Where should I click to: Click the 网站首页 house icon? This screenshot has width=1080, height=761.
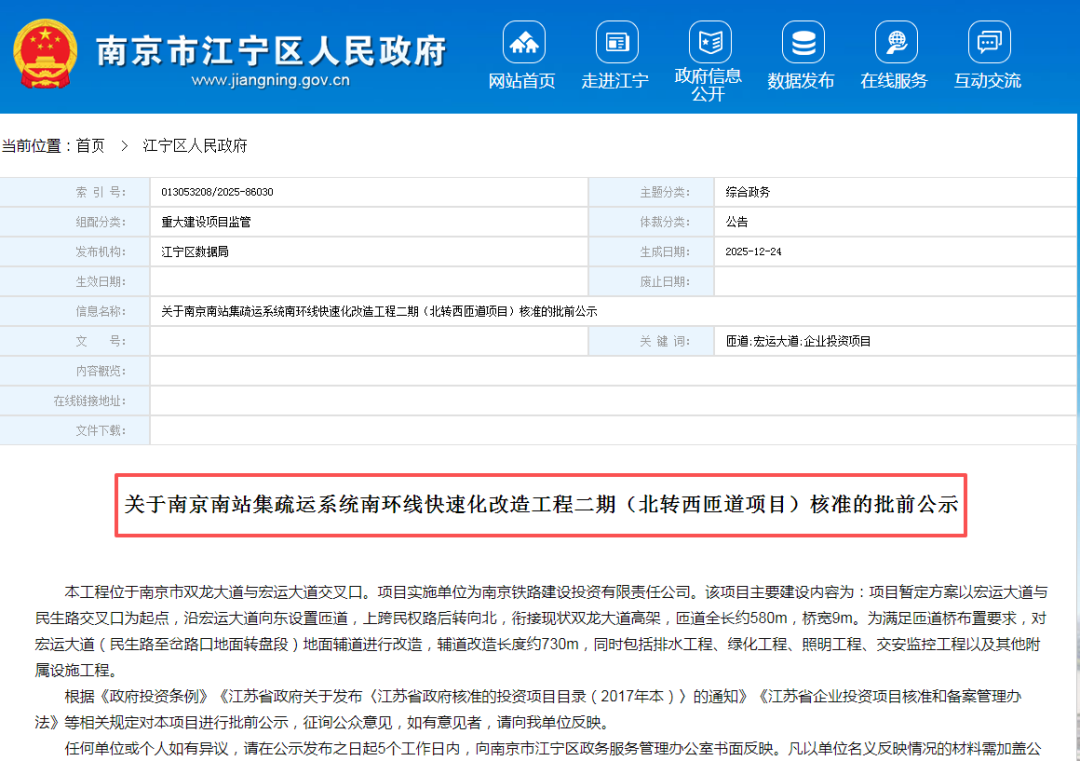(524, 42)
